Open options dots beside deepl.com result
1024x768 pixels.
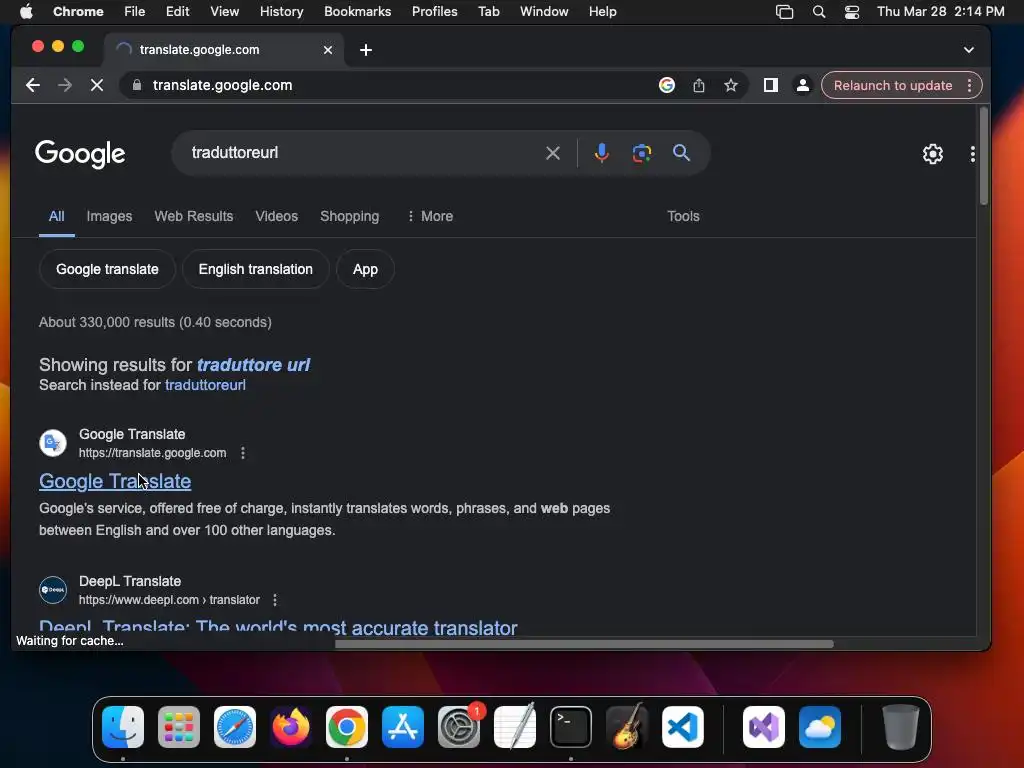point(275,600)
